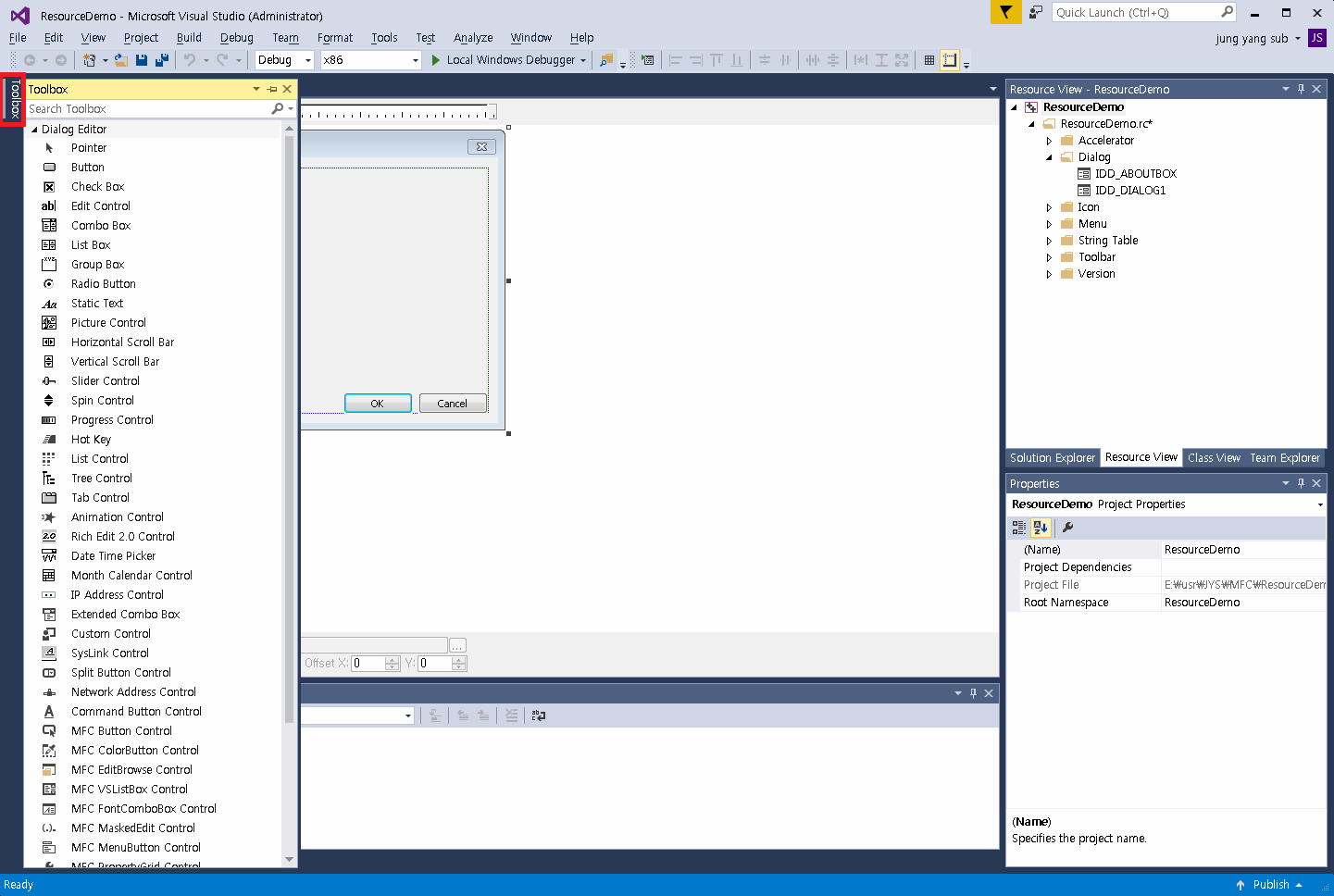Click the New Project toolbar icon
The width and height of the screenshot is (1334, 896).
click(x=89, y=60)
